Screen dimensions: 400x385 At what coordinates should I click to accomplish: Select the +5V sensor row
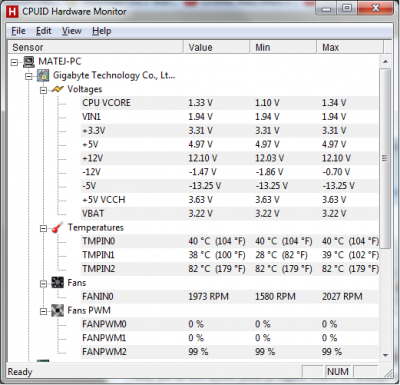point(229,144)
